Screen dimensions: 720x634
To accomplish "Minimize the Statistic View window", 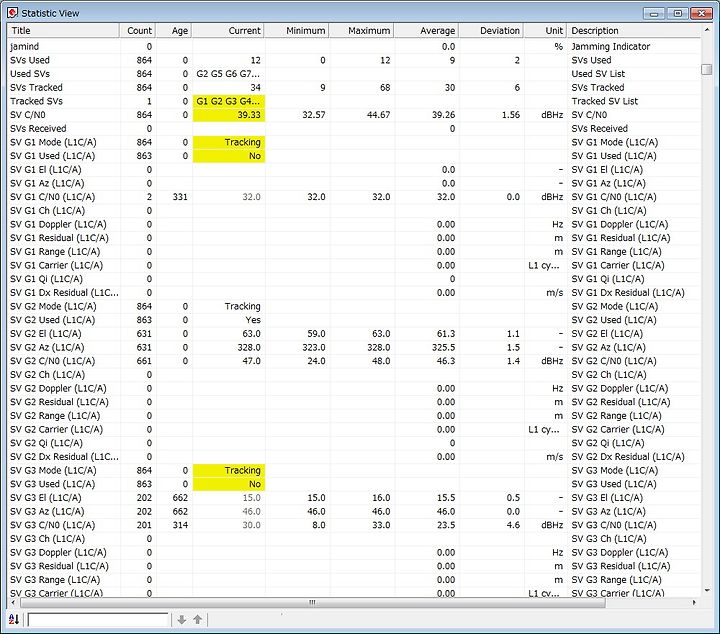I will (653, 13).
